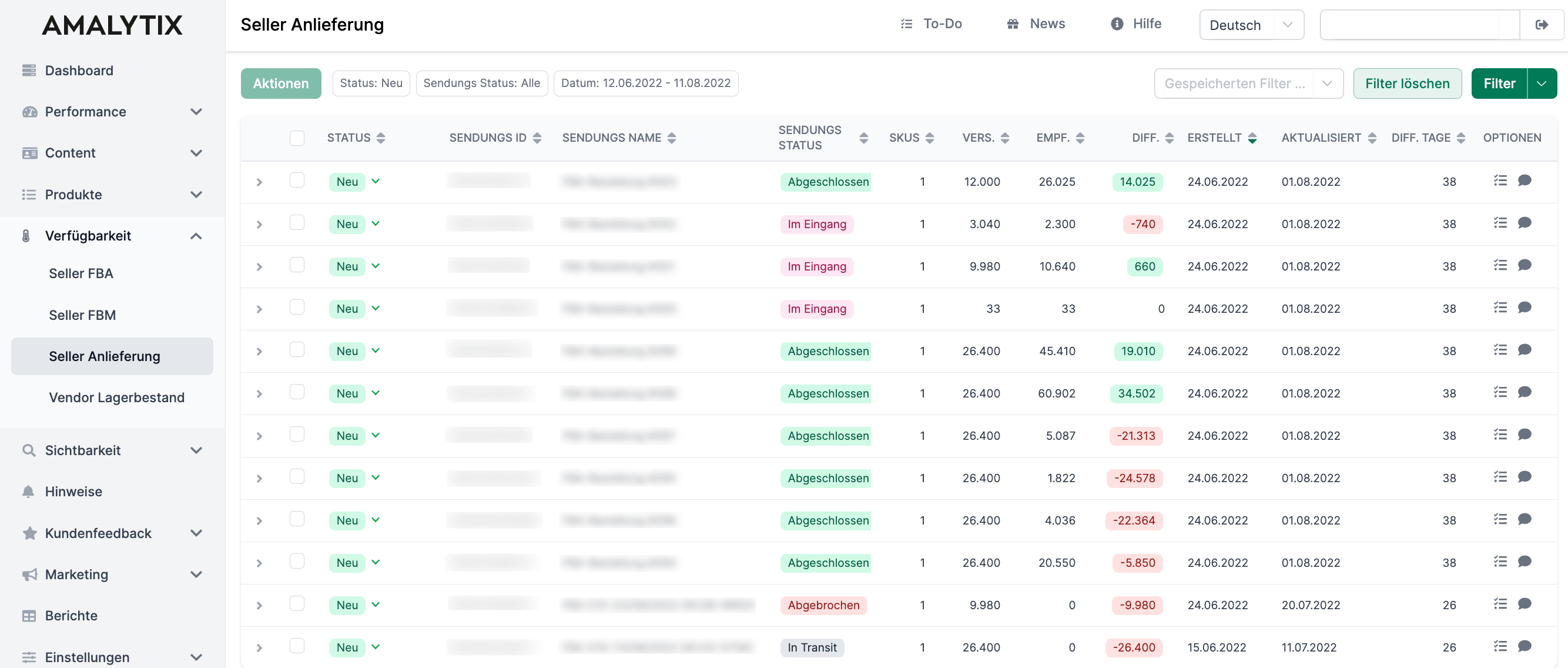Click the logout icon in top right

pyautogui.click(x=1541, y=24)
